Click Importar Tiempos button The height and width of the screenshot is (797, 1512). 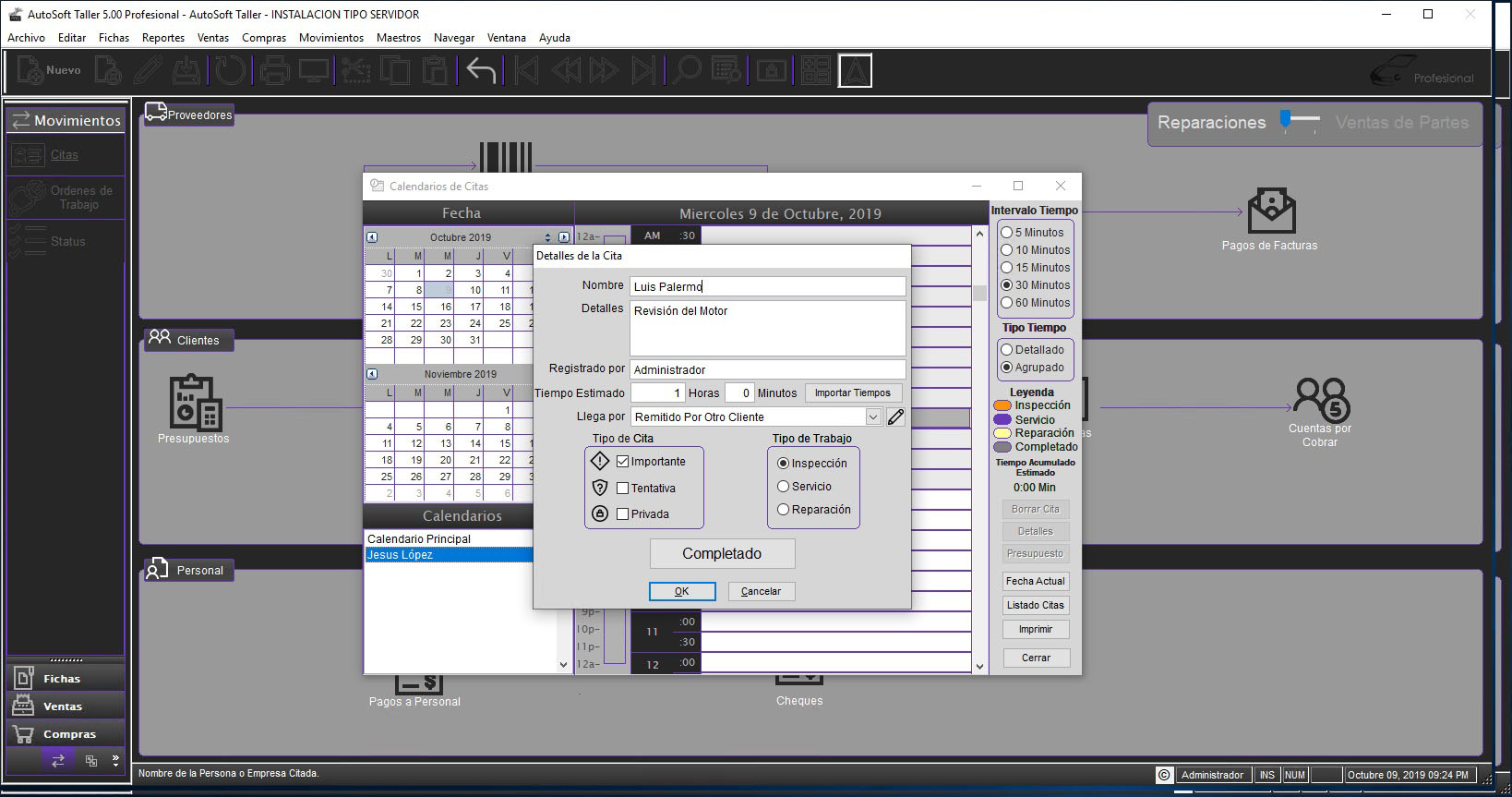click(853, 392)
